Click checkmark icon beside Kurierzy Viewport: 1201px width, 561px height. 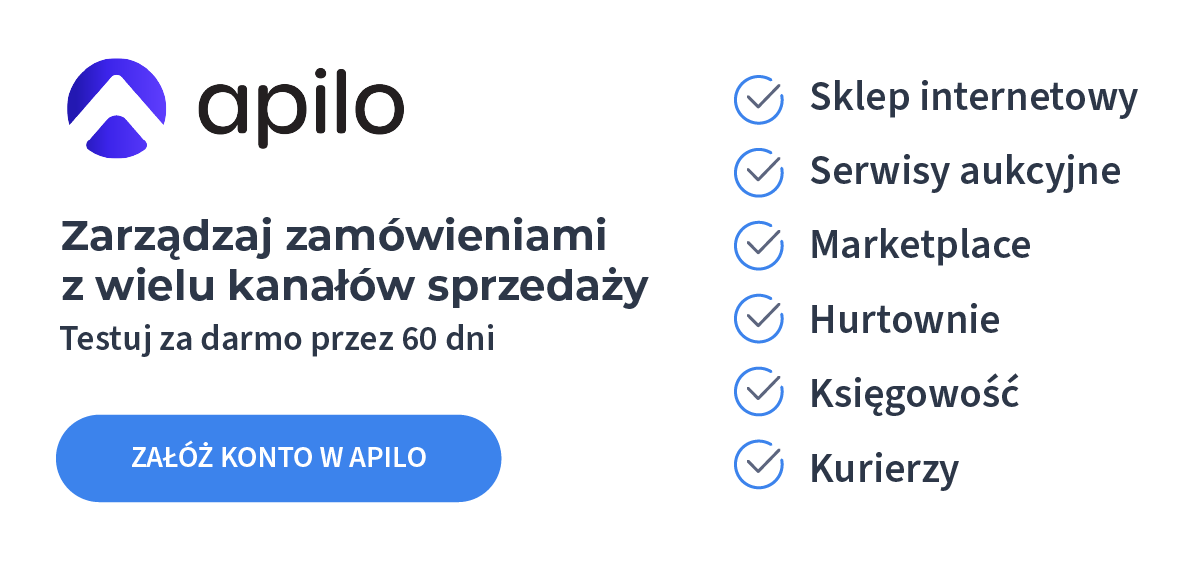point(759,466)
